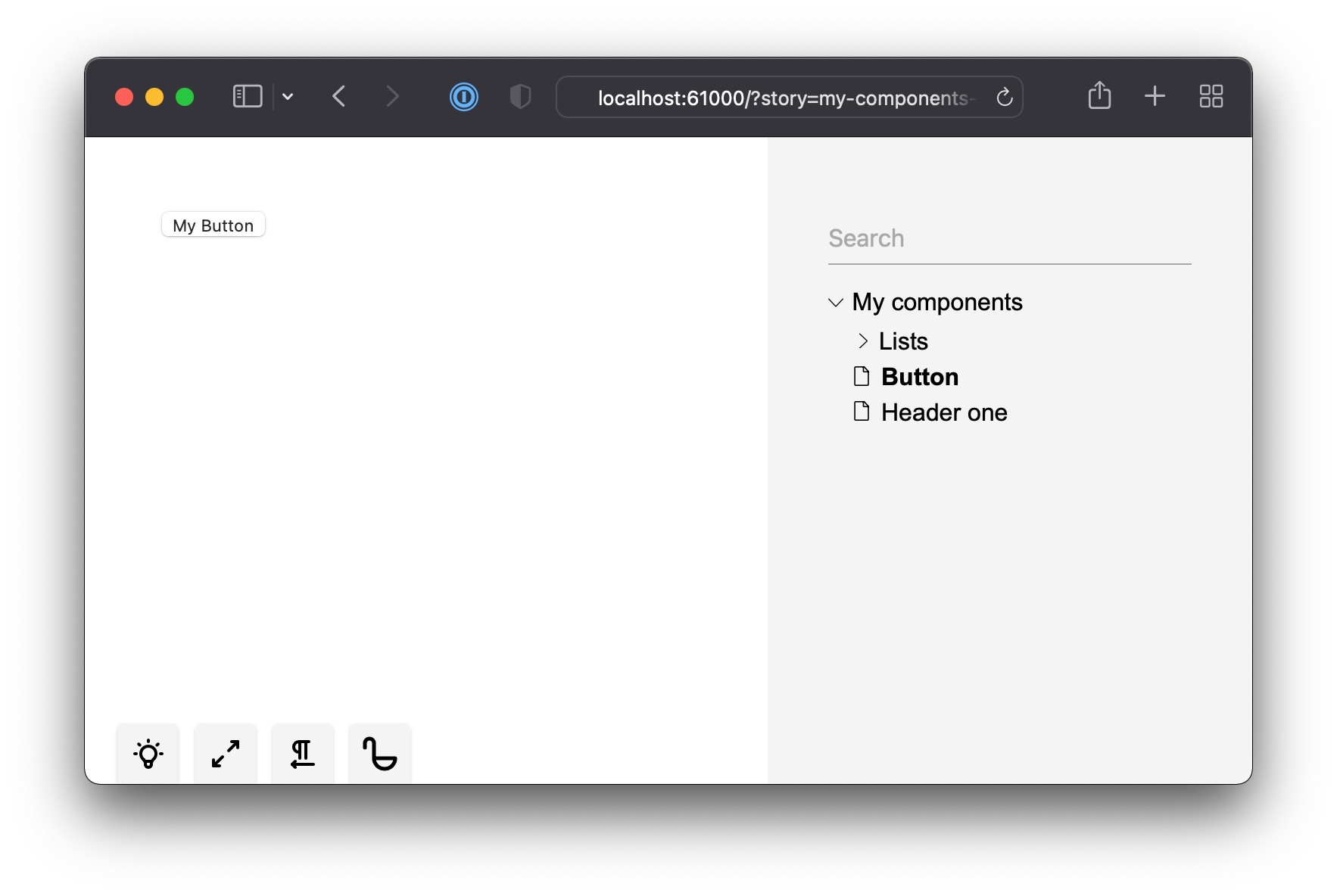Toggle right-to-left text direction
Viewport: 1337px width, 896px height.
point(302,753)
